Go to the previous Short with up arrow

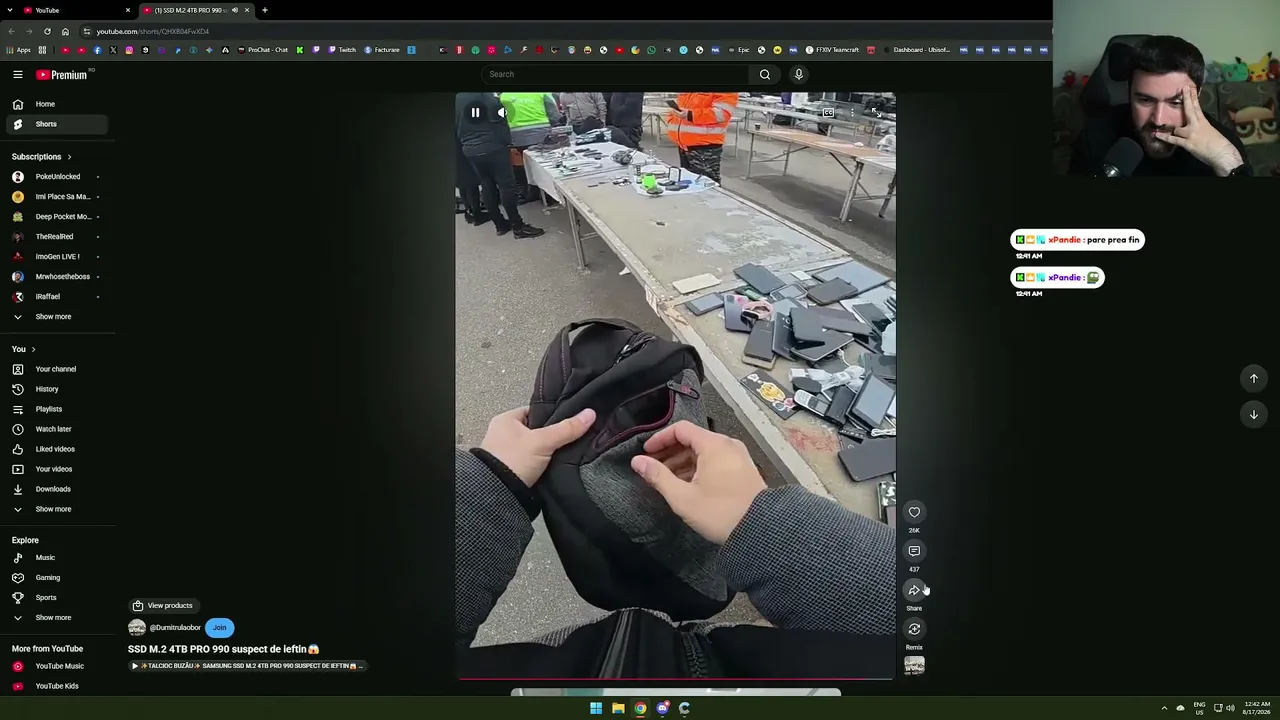point(1253,378)
